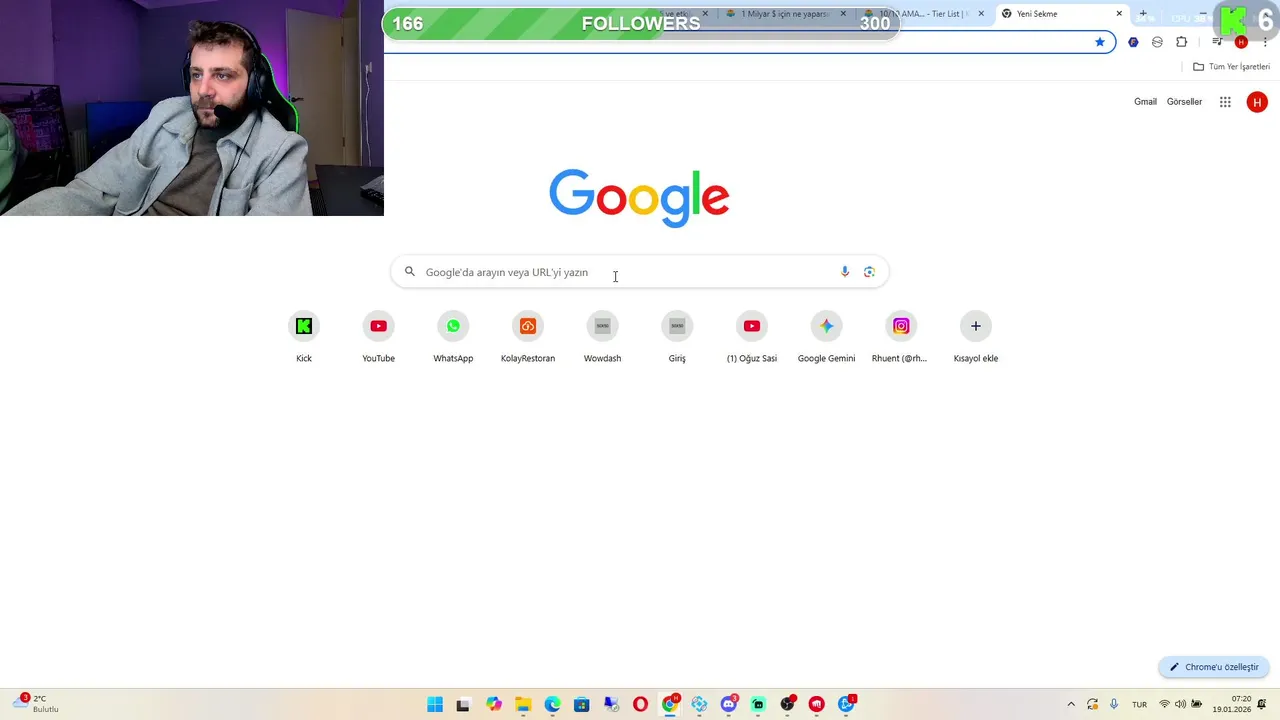This screenshot has width=1280, height=720.
Task: Show hidden system tray icons
Action: coord(1071,704)
